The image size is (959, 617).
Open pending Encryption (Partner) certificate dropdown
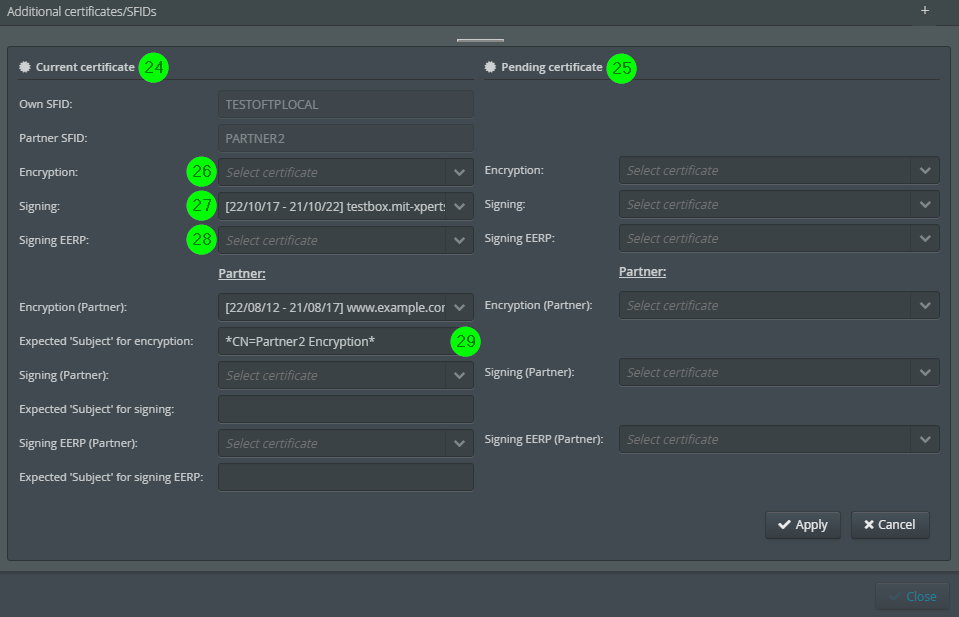tap(779, 306)
